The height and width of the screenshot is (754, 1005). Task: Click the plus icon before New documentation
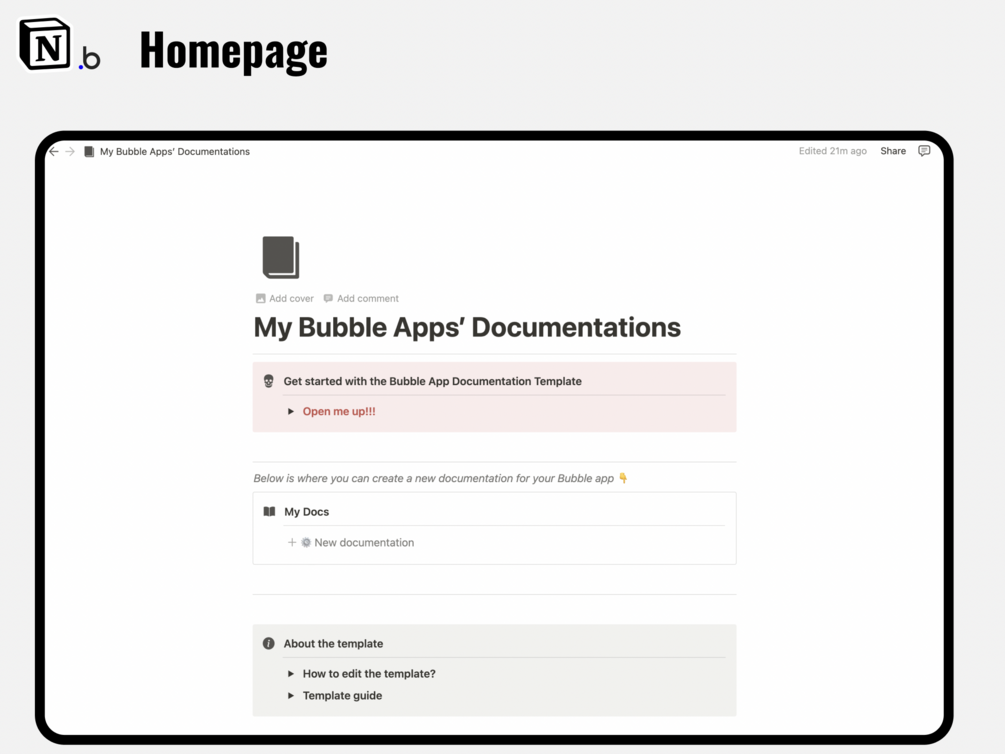click(292, 542)
